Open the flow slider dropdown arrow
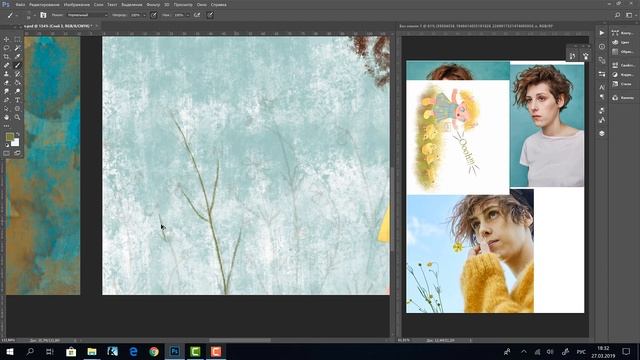640x360 pixels. [x=187, y=15]
